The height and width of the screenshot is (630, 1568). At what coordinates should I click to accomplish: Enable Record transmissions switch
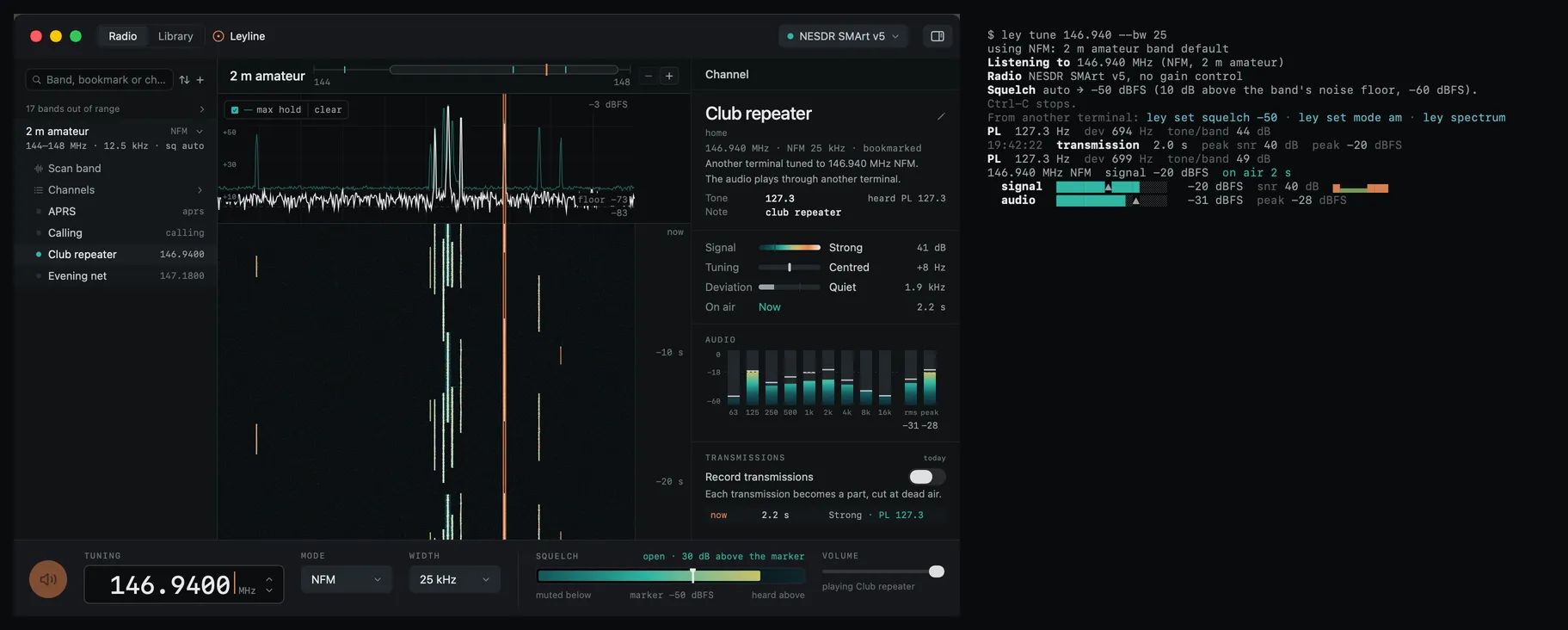[927, 477]
